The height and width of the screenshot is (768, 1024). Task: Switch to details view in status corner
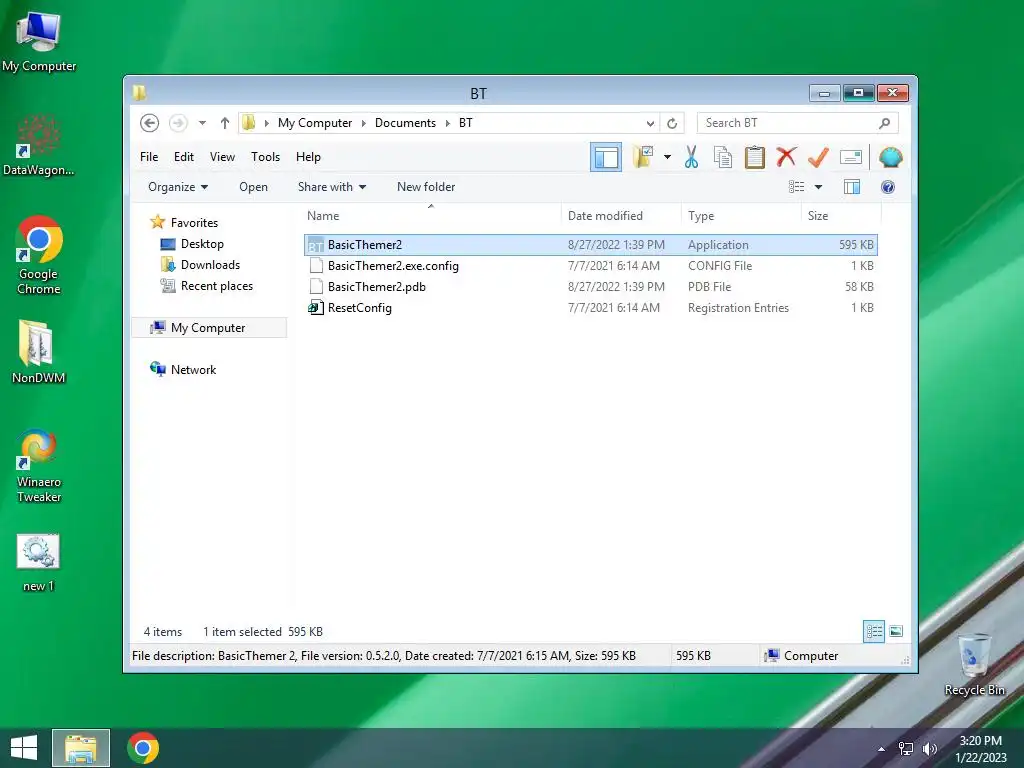coord(874,631)
